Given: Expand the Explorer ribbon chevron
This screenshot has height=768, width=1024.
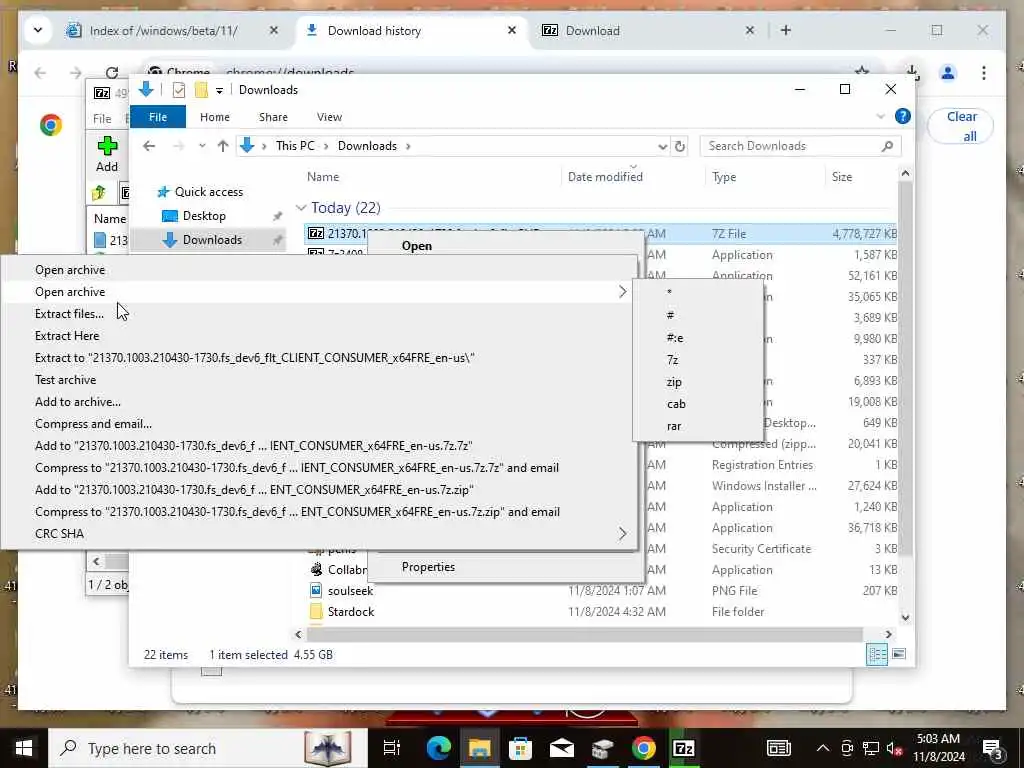Looking at the screenshot, I should [x=880, y=116].
